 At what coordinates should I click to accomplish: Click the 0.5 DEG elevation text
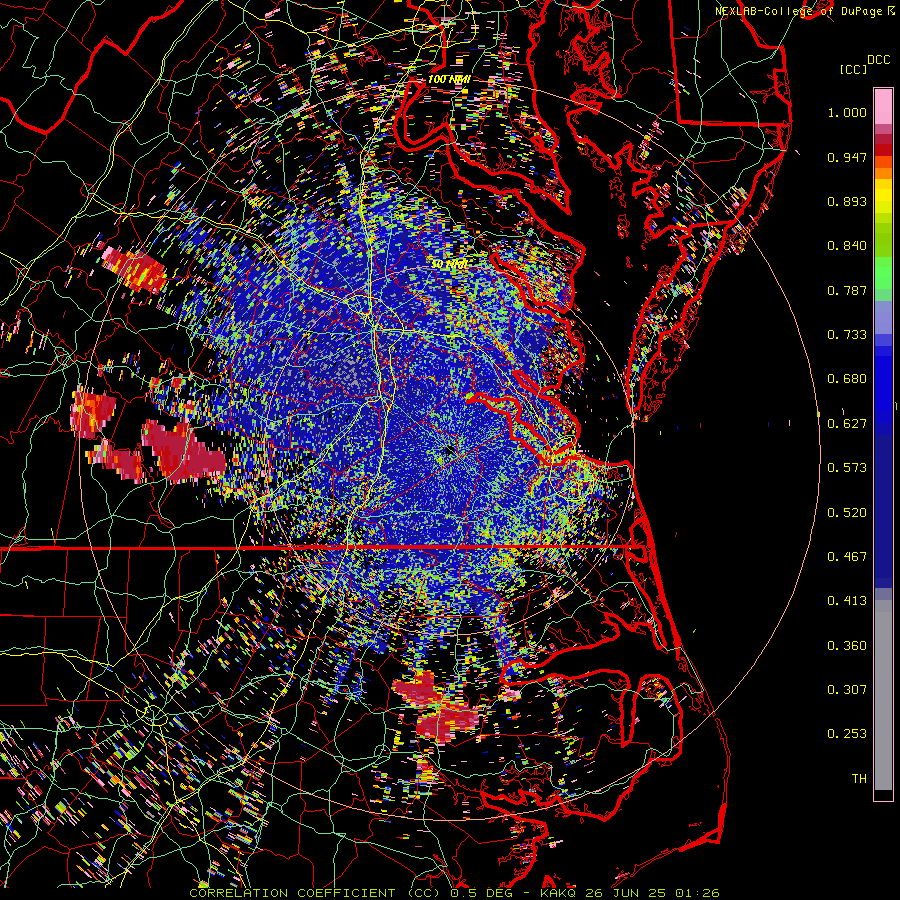click(482, 893)
